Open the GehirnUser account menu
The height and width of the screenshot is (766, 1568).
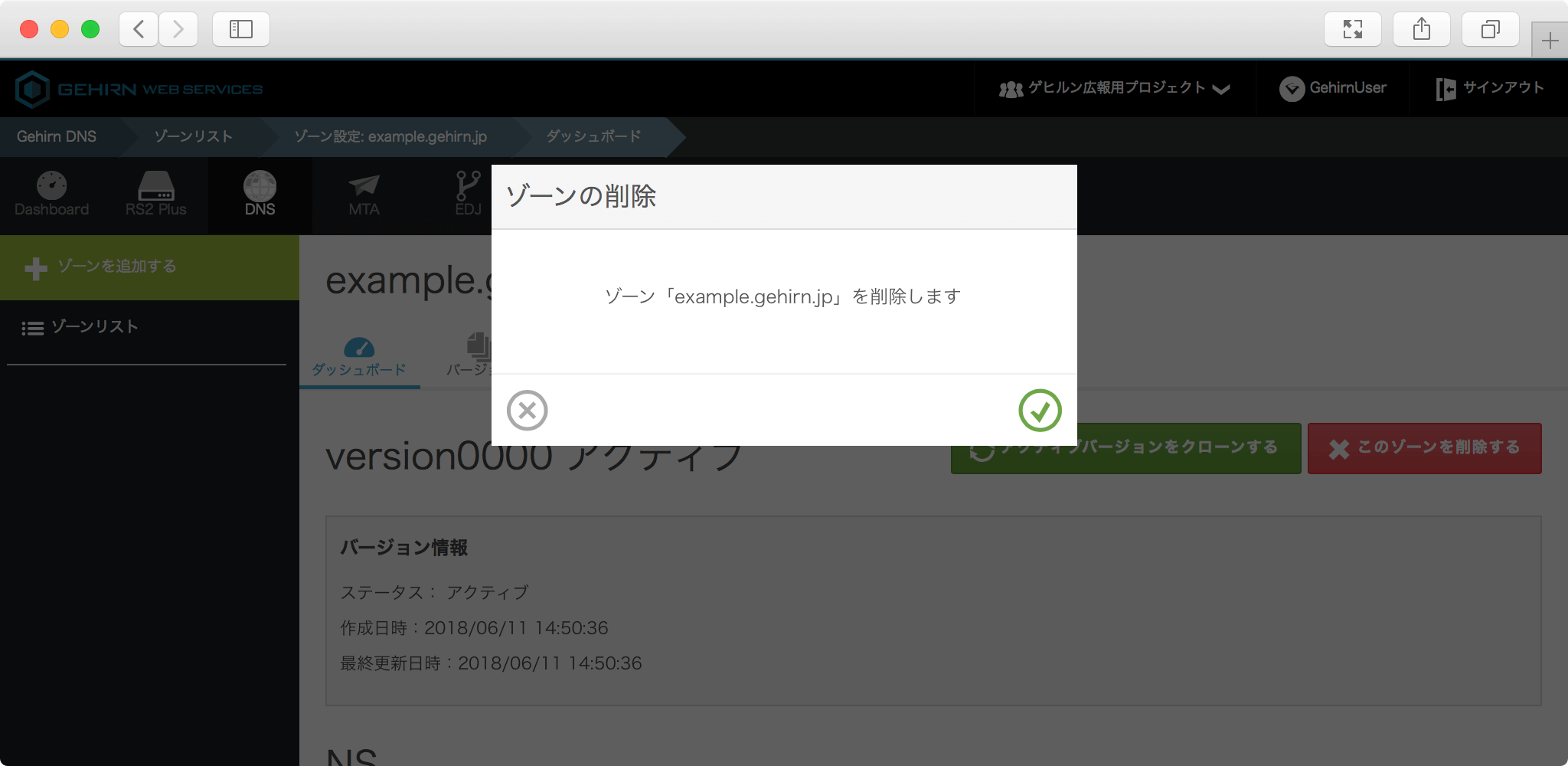click(x=1333, y=89)
